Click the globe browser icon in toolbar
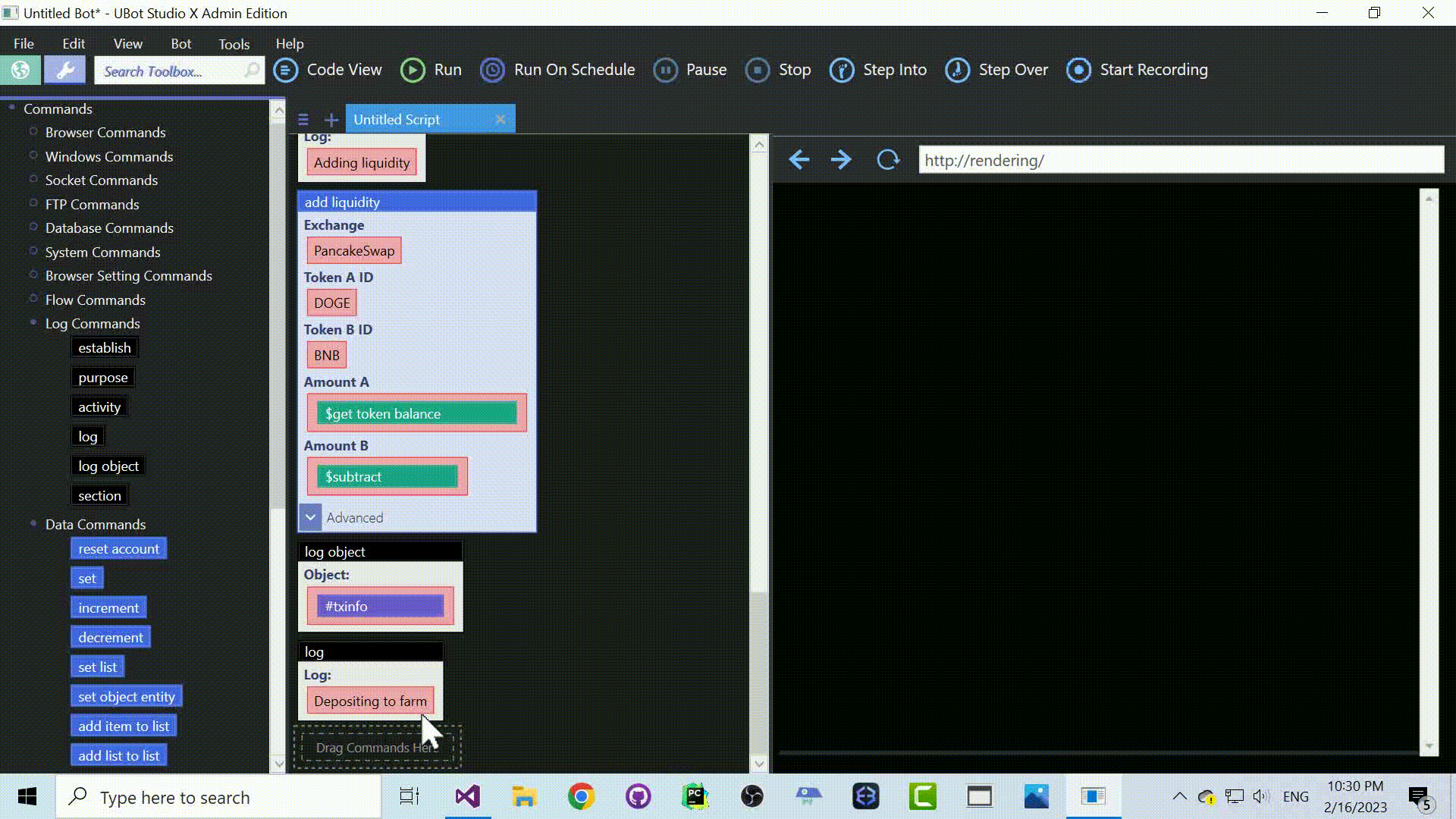 (x=20, y=71)
